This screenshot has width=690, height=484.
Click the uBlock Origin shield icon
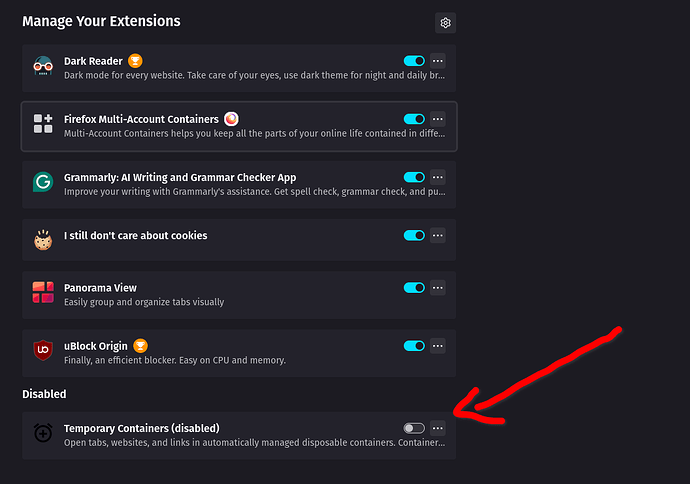tap(43, 350)
